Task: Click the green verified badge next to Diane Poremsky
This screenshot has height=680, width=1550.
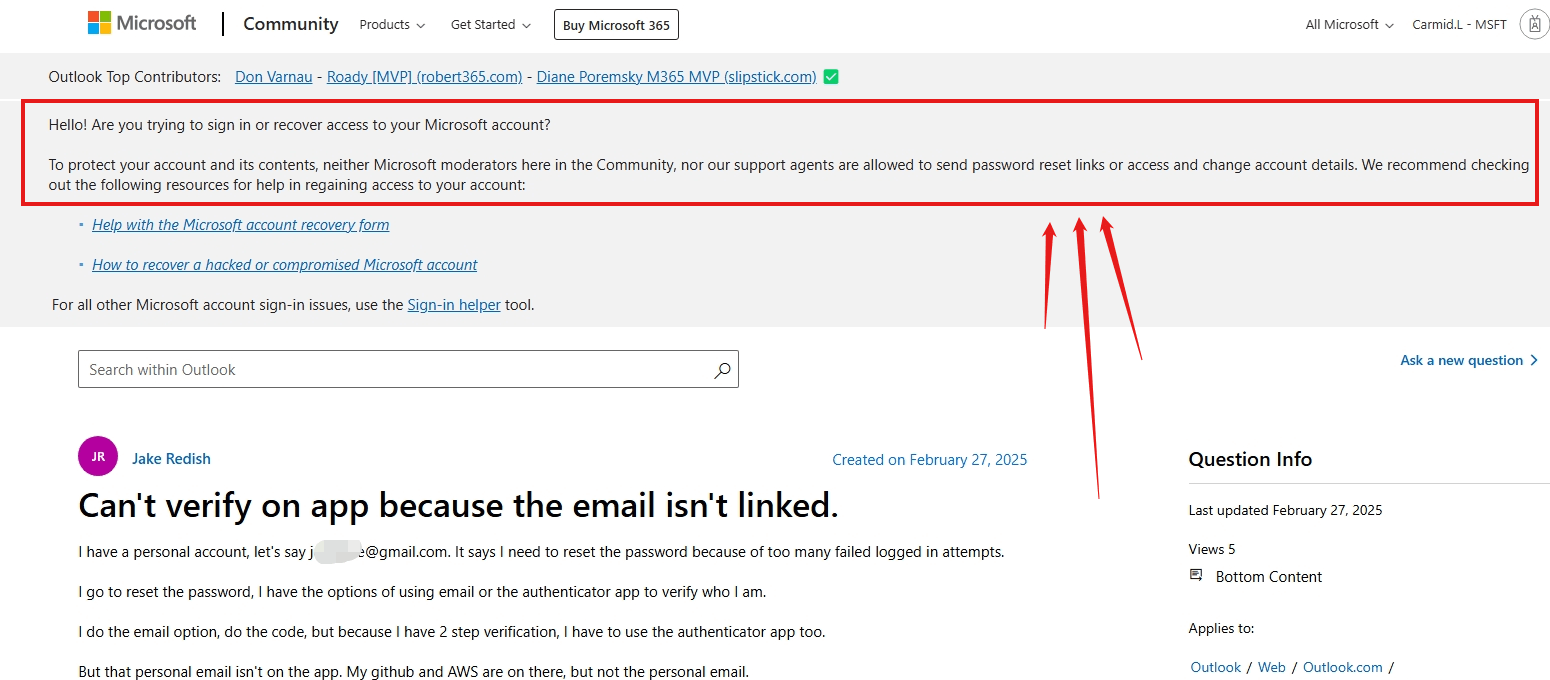Action: [830, 76]
